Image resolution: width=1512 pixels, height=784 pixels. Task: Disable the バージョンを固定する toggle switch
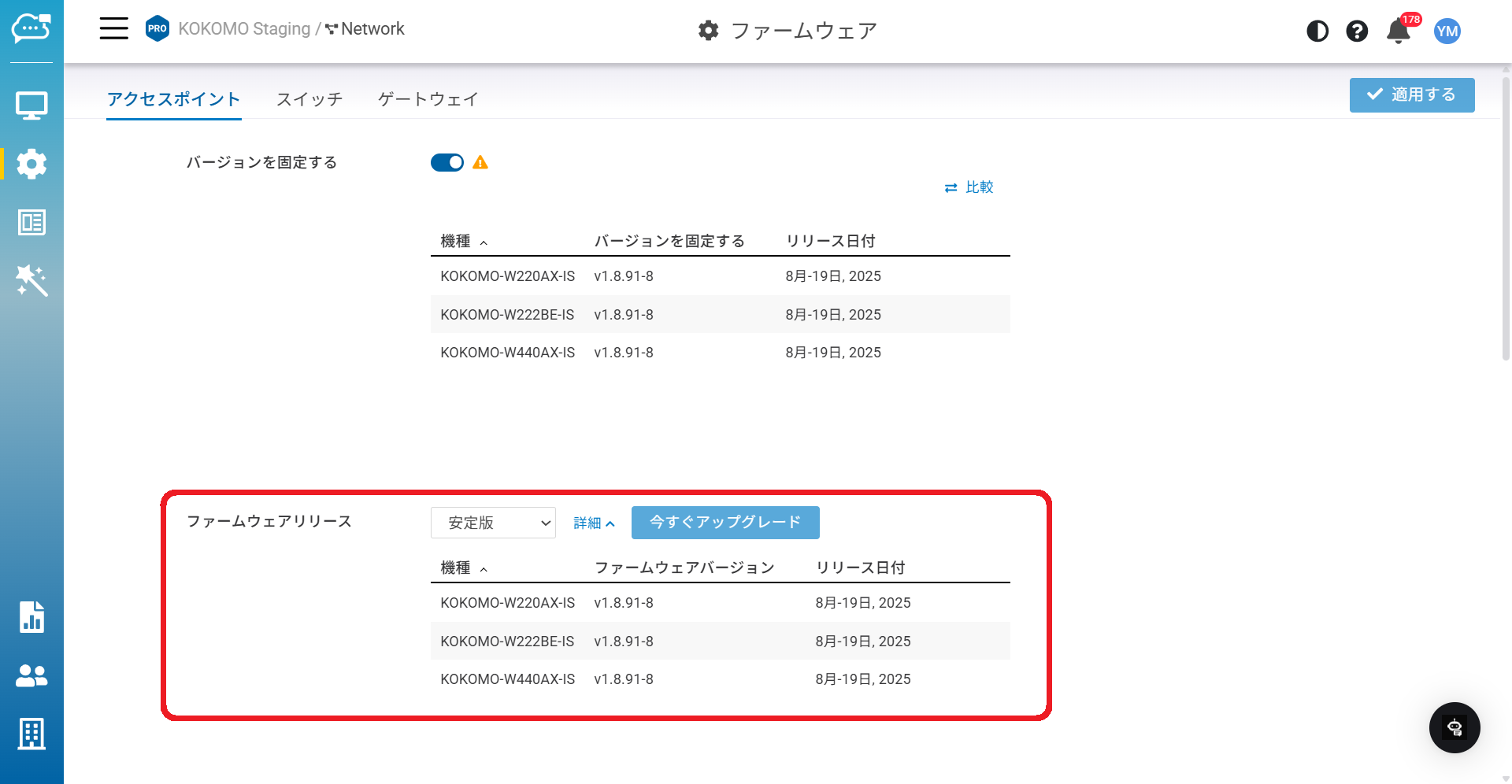447,163
